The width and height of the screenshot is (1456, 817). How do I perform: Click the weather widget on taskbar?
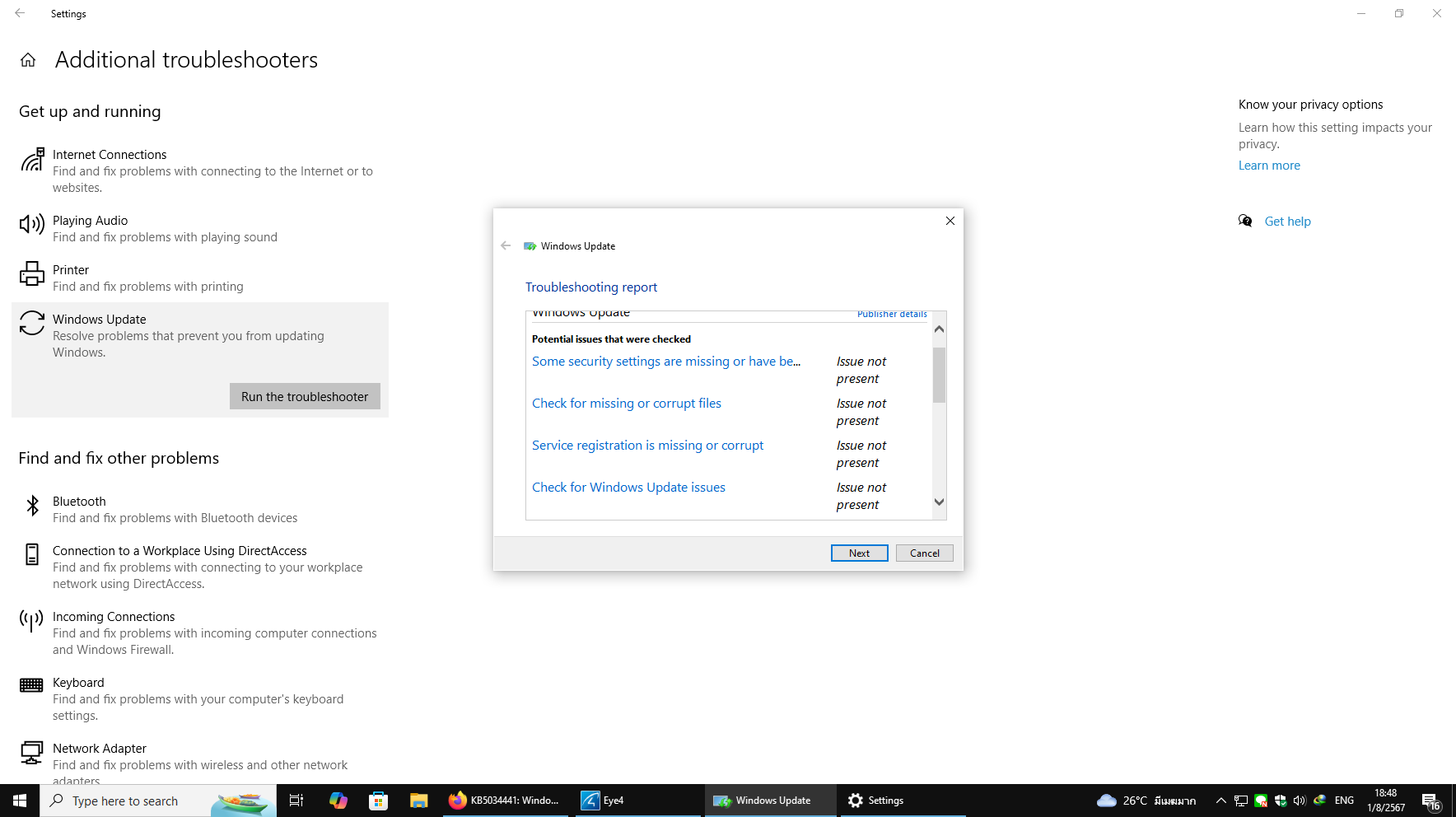tap(1146, 801)
